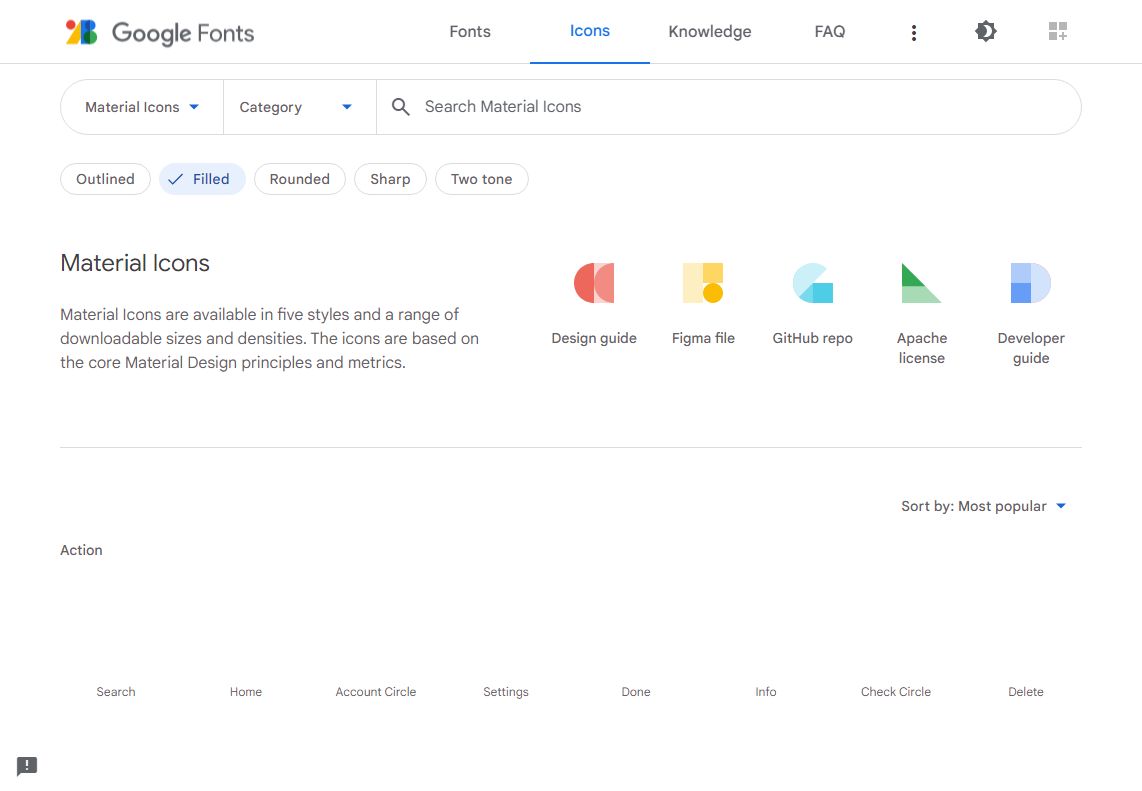Click the feedback exclamation icon

[x=27, y=766]
